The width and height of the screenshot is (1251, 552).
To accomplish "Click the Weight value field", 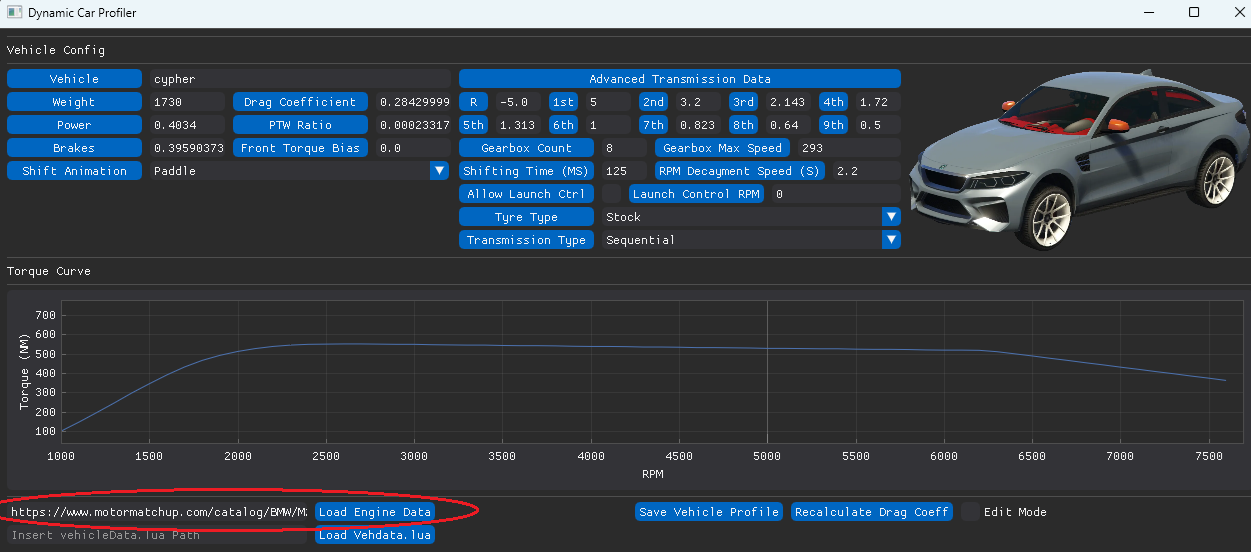I will 187,102.
